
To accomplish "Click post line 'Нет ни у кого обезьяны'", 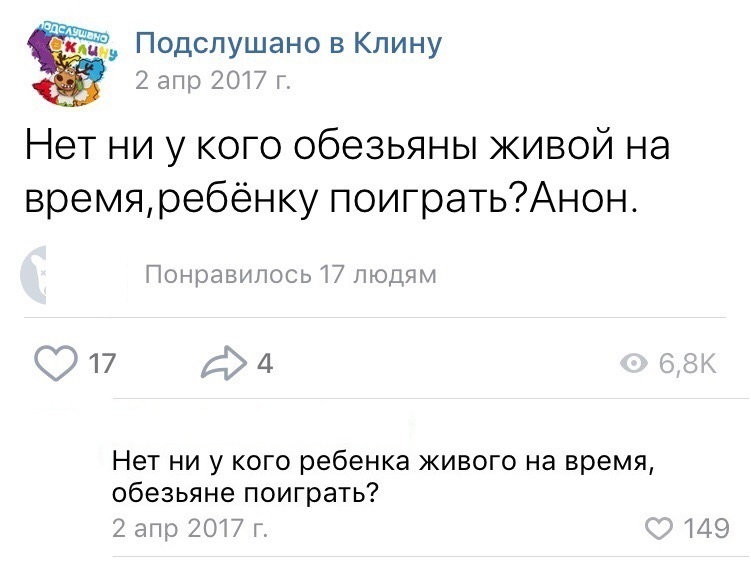I will [347, 147].
